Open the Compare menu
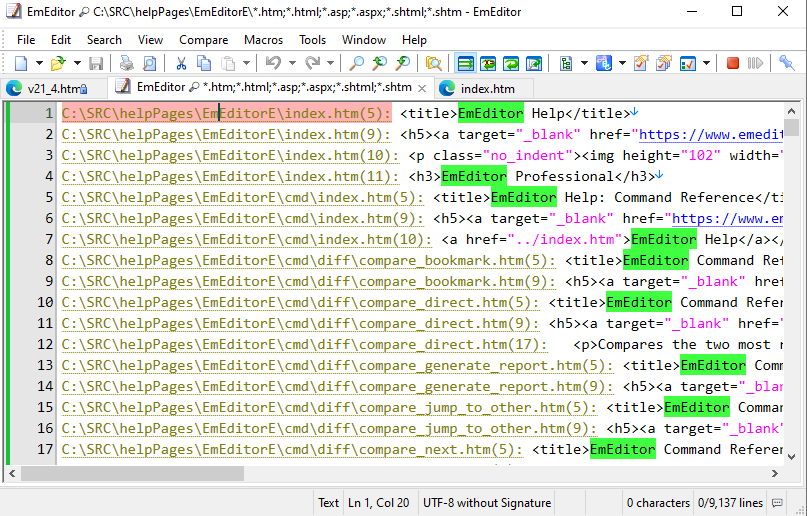This screenshot has width=807, height=516. 203,40
